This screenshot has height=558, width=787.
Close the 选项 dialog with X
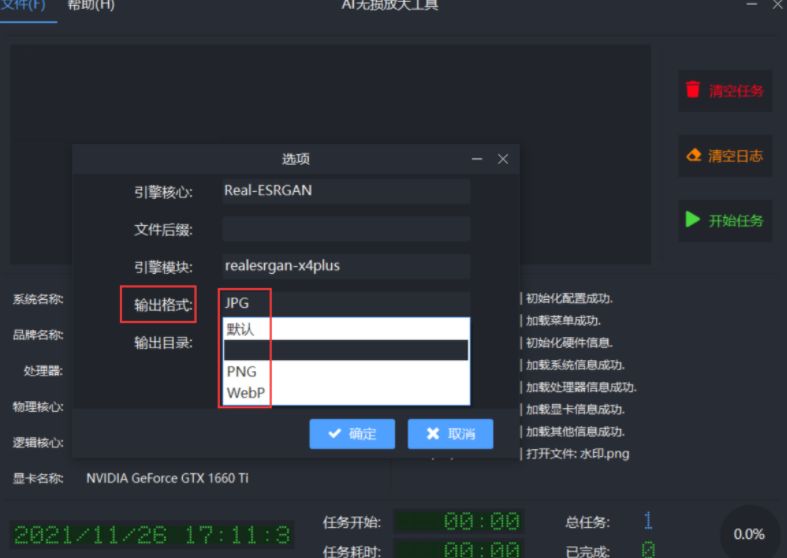503,159
